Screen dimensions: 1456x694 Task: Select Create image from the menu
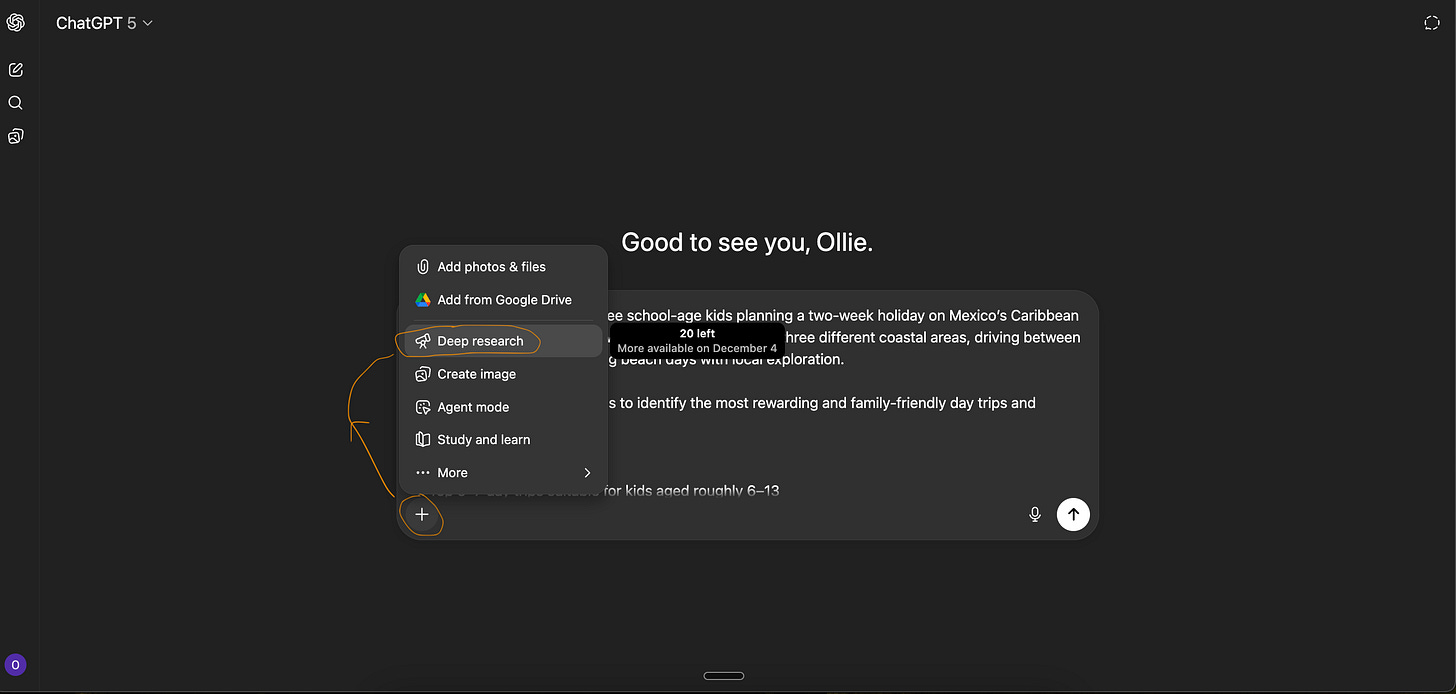503,374
